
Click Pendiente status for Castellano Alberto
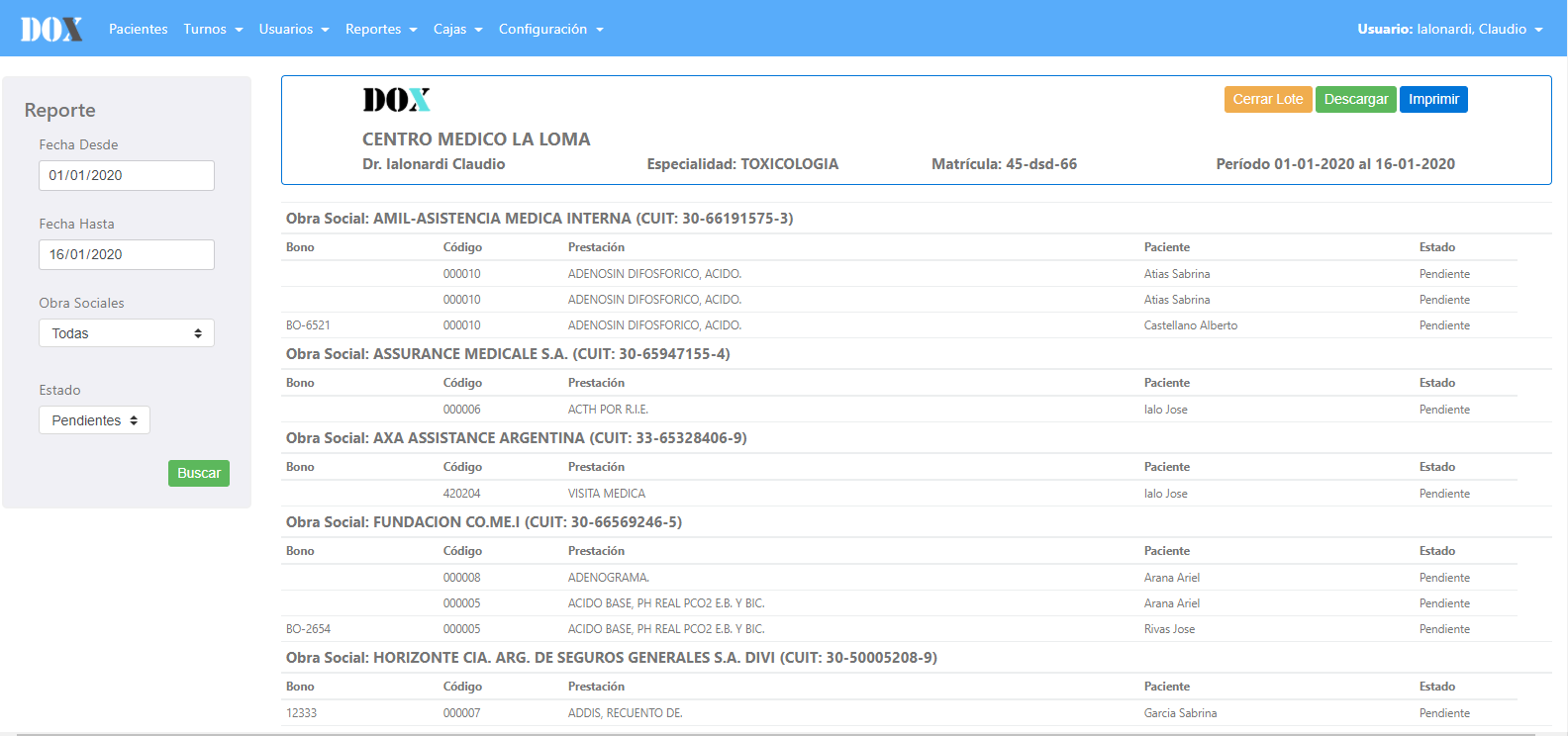[x=1444, y=325]
